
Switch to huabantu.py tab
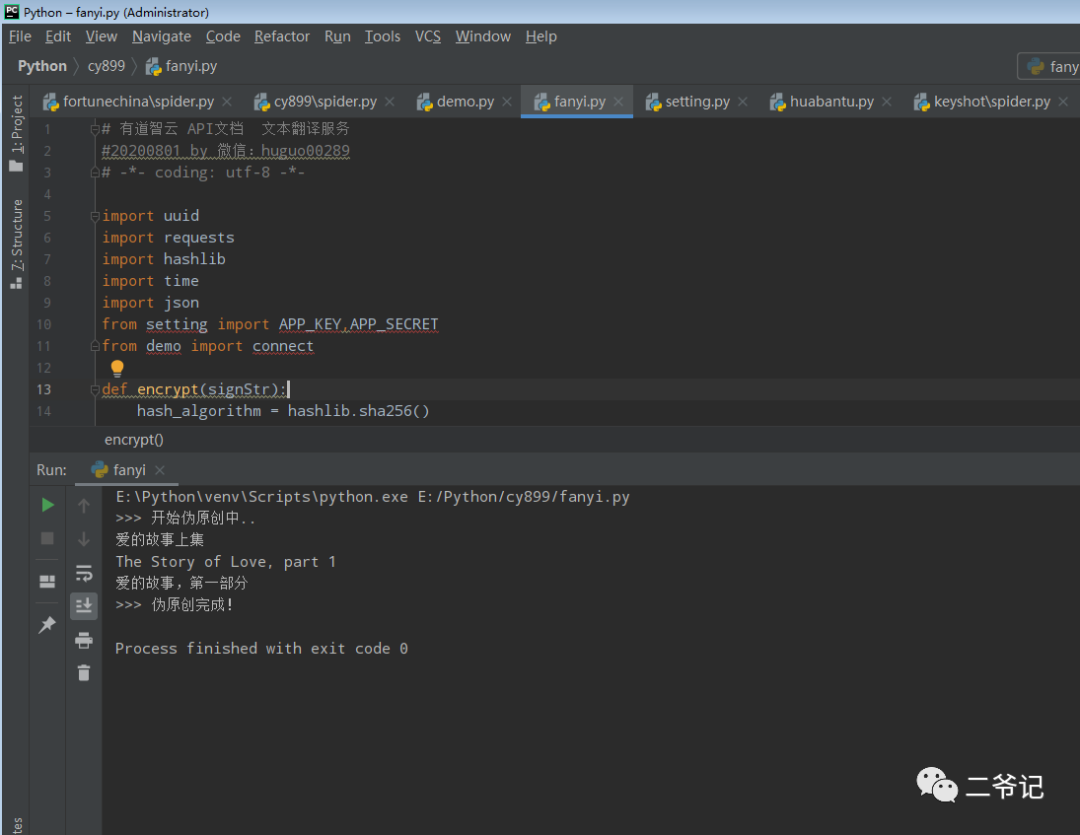(x=831, y=101)
